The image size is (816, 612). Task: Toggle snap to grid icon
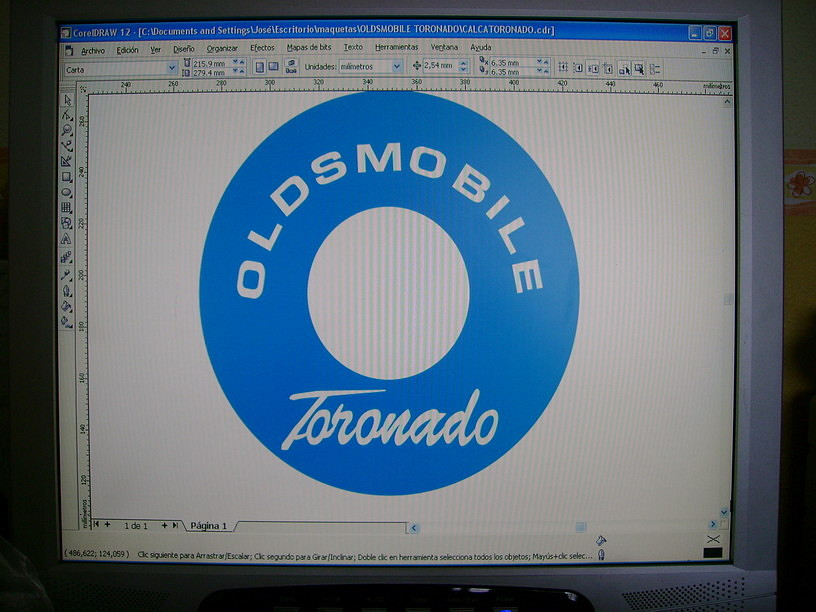tap(563, 67)
